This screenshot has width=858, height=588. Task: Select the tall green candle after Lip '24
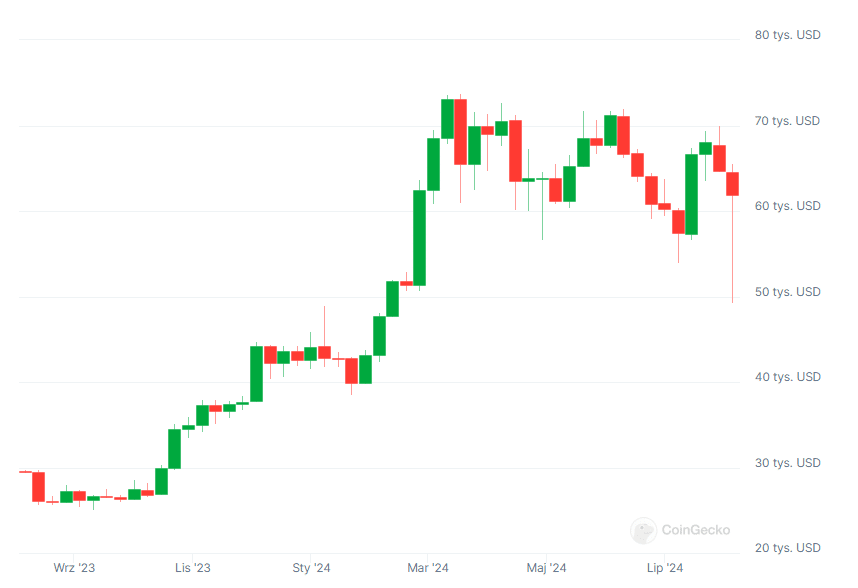tap(691, 194)
